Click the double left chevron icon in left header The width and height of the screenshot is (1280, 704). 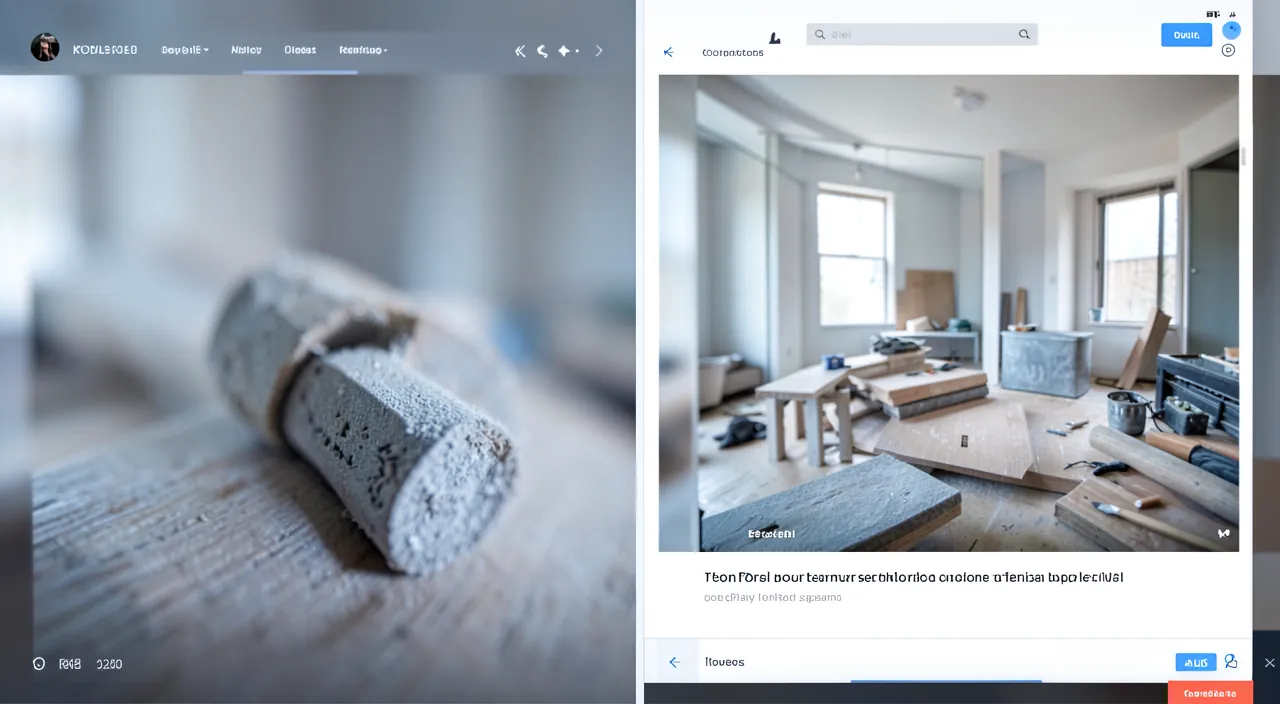click(520, 50)
